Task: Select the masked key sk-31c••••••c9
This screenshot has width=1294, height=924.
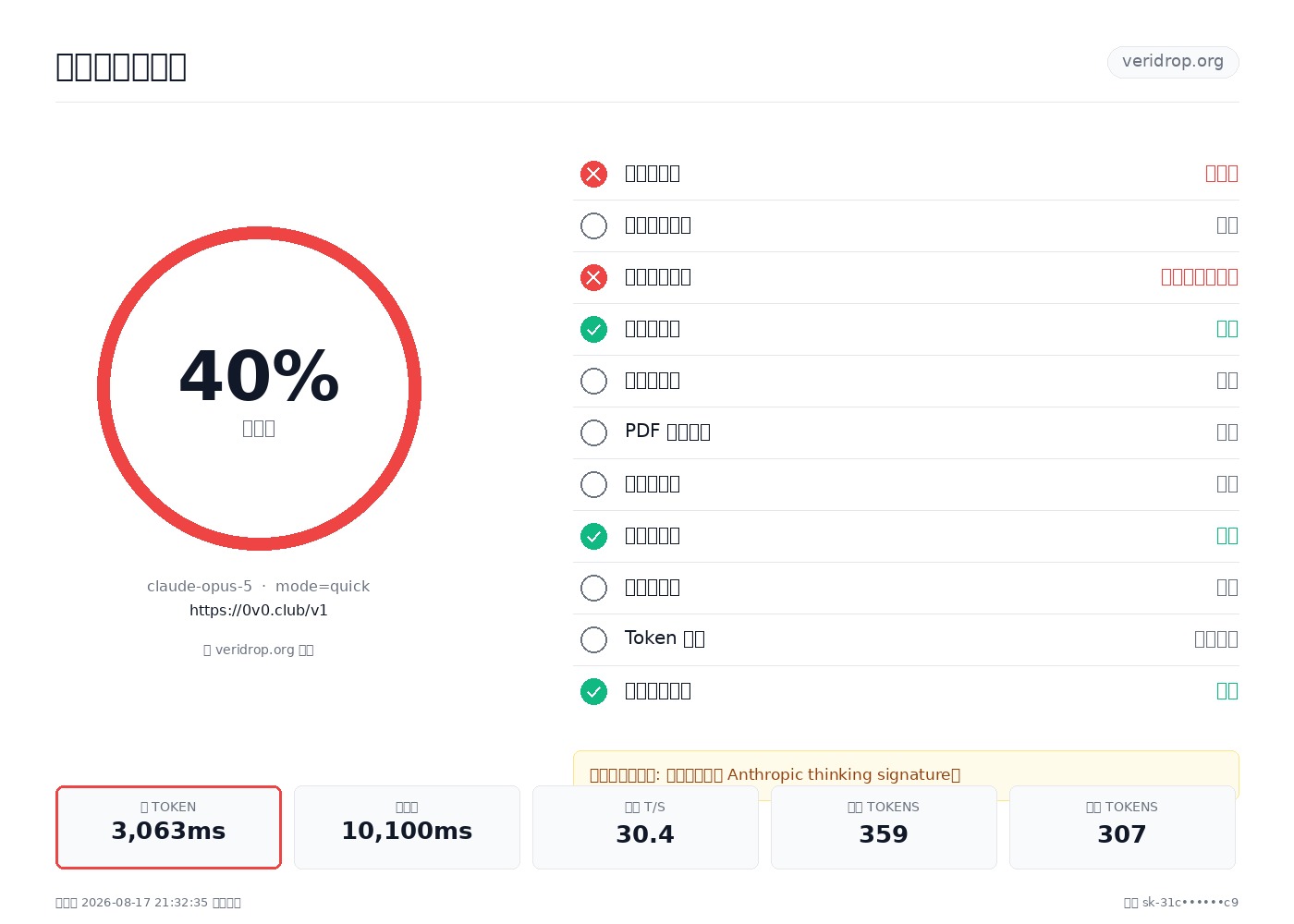Action: click(1190, 903)
